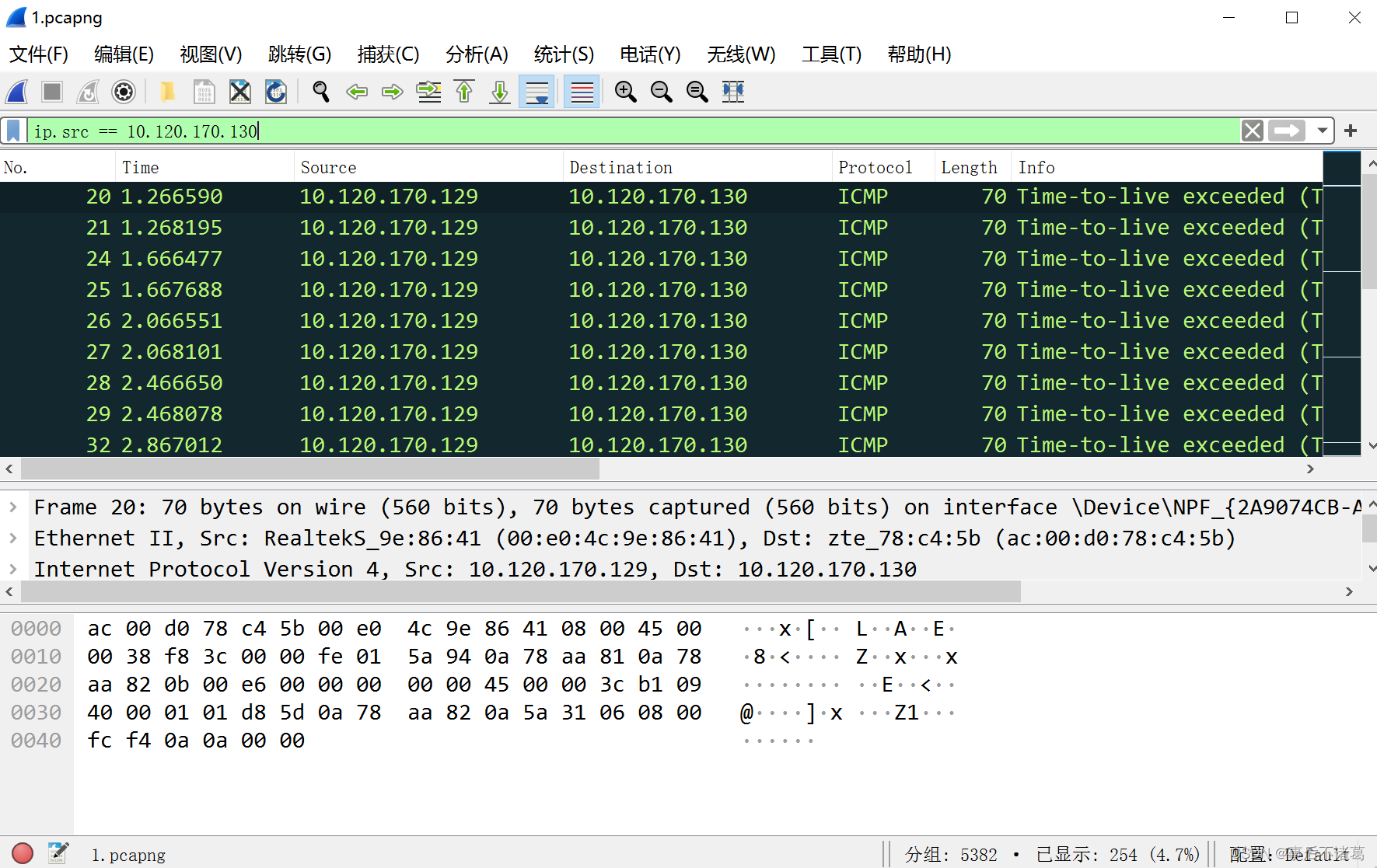Sort by the Length column header
Image resolution: width=1377 pixels, height=868 pixels.
973,167
